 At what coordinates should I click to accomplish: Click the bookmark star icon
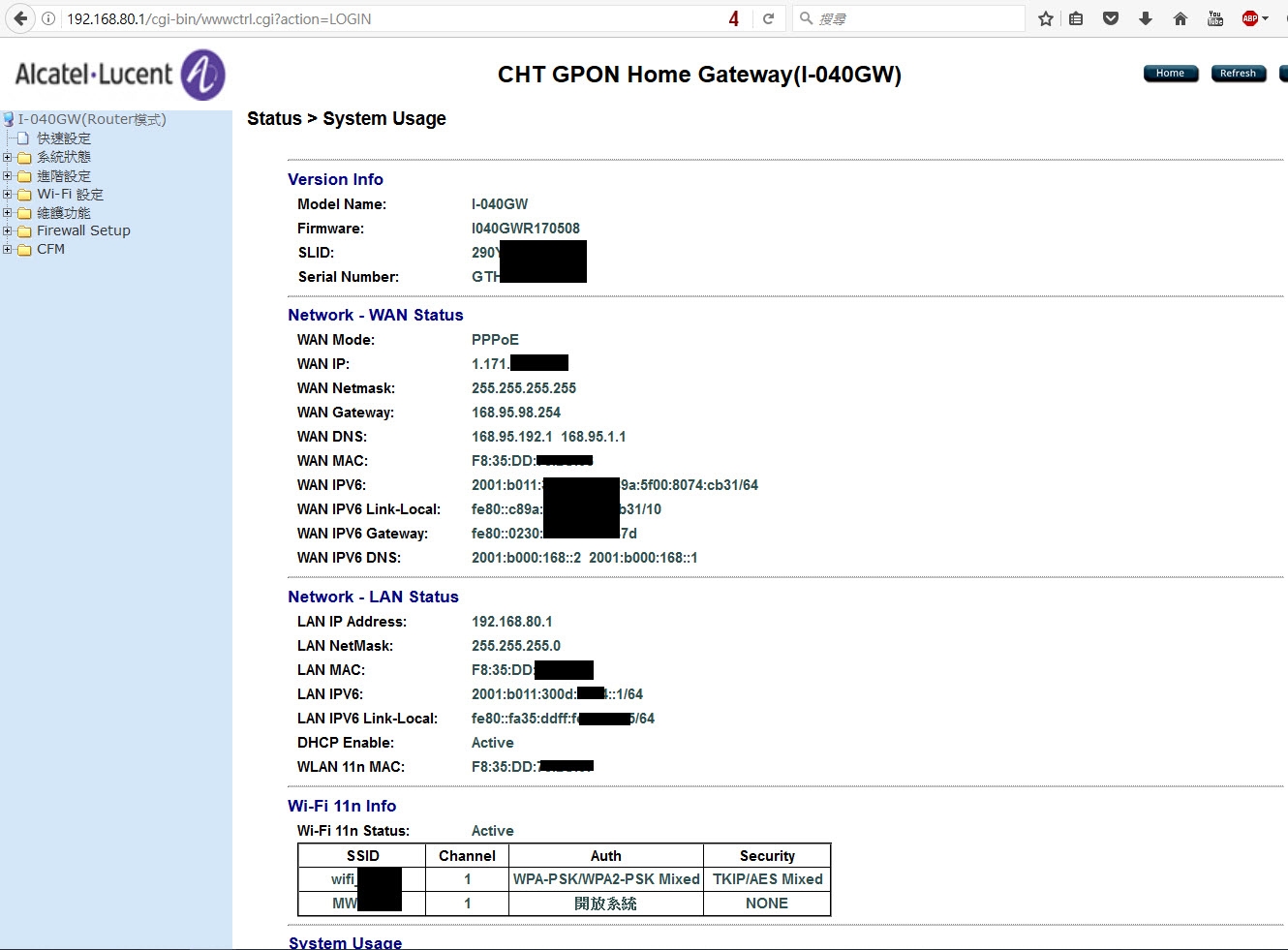[x=1046, y=18]
